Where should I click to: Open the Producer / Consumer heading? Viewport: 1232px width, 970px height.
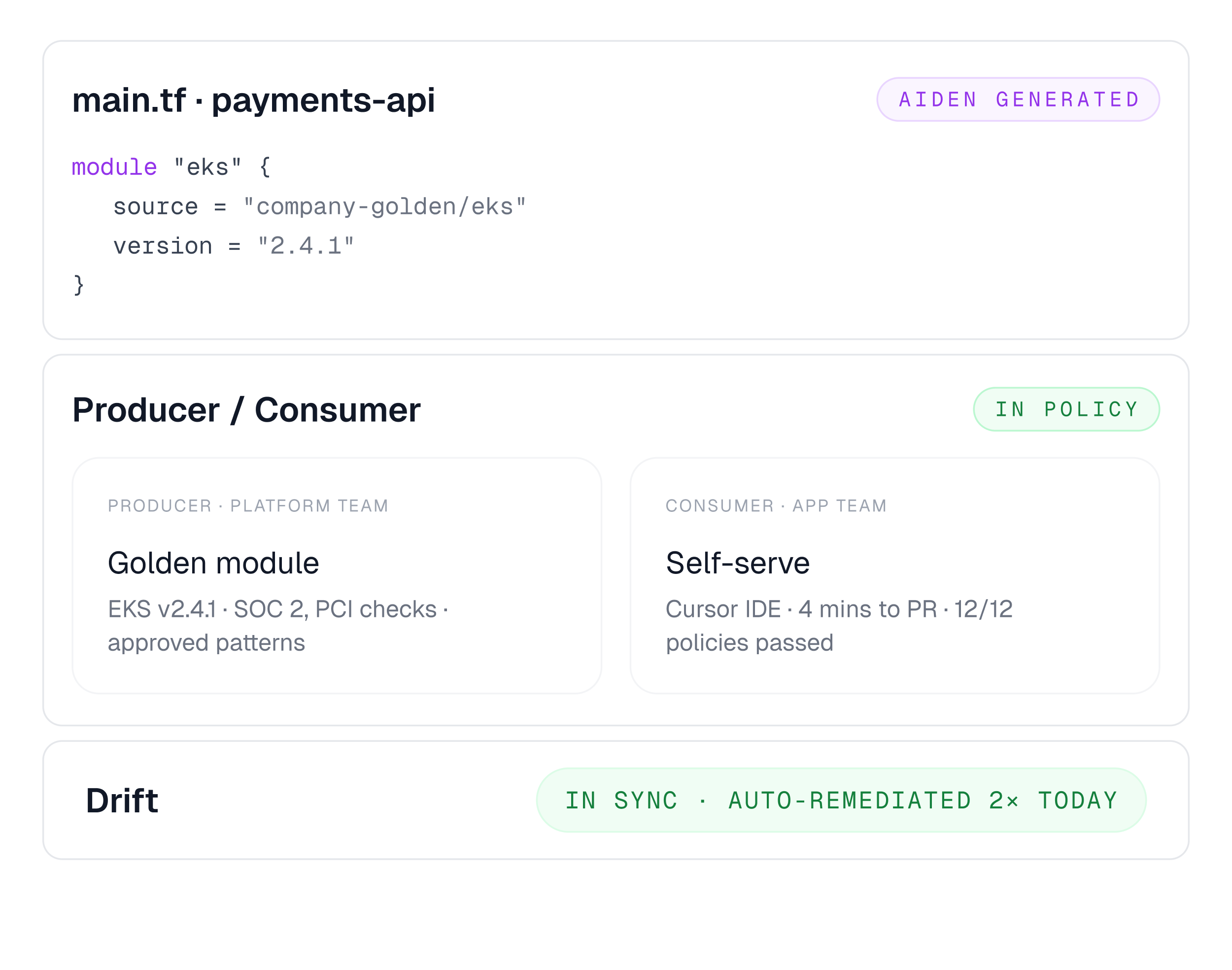click(246, 409)
